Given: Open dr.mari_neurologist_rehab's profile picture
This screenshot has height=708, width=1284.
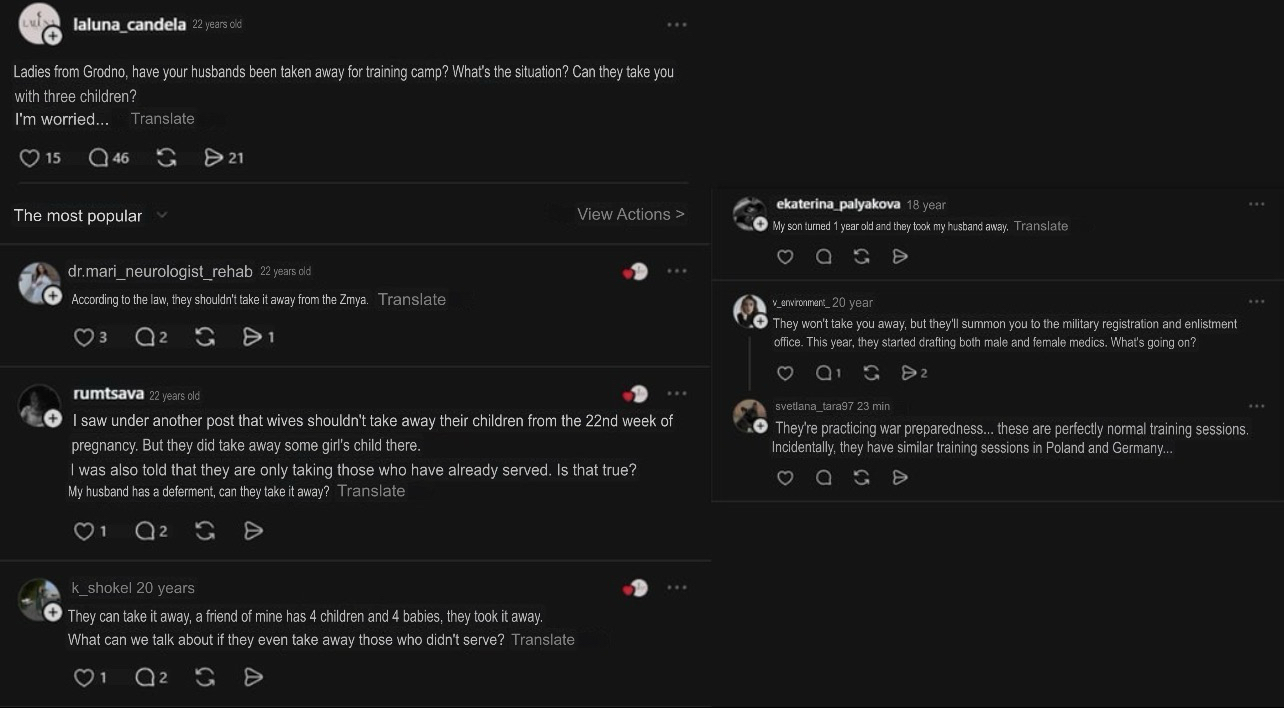Looking at the screenshot, I should (38, 282).
